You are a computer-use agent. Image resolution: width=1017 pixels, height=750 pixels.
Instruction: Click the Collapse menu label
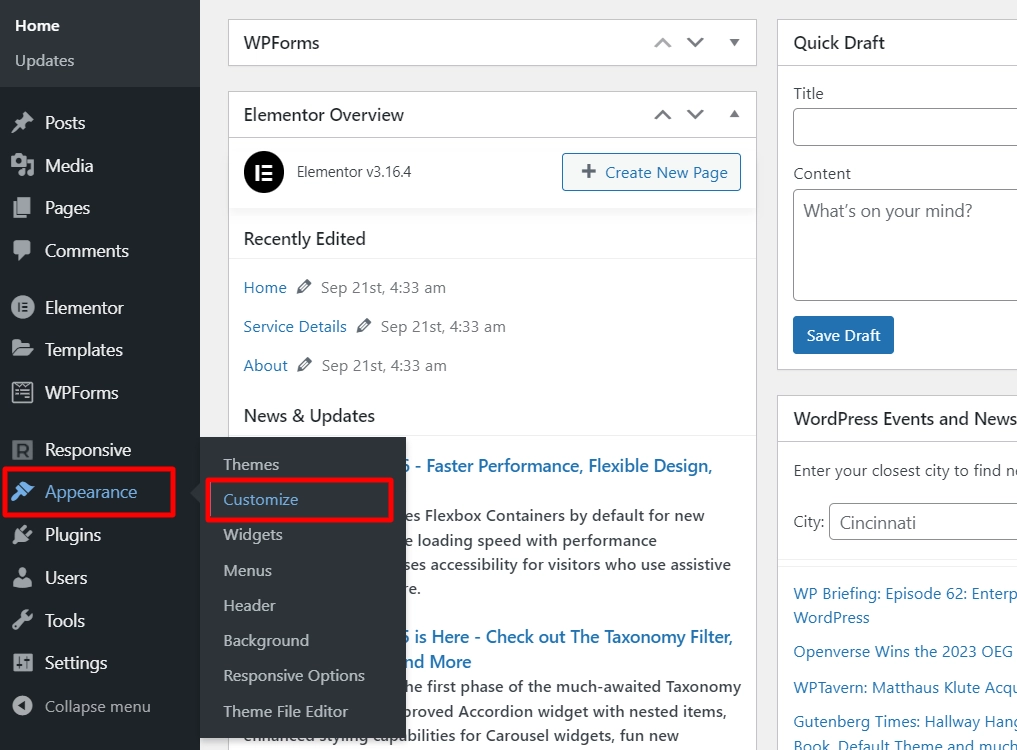coord(97,706)
